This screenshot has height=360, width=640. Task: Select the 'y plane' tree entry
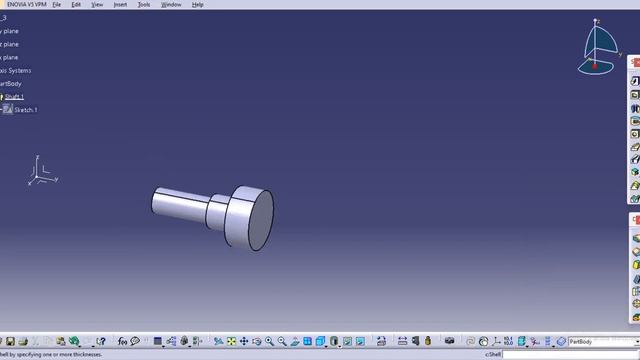coord(9,31)
